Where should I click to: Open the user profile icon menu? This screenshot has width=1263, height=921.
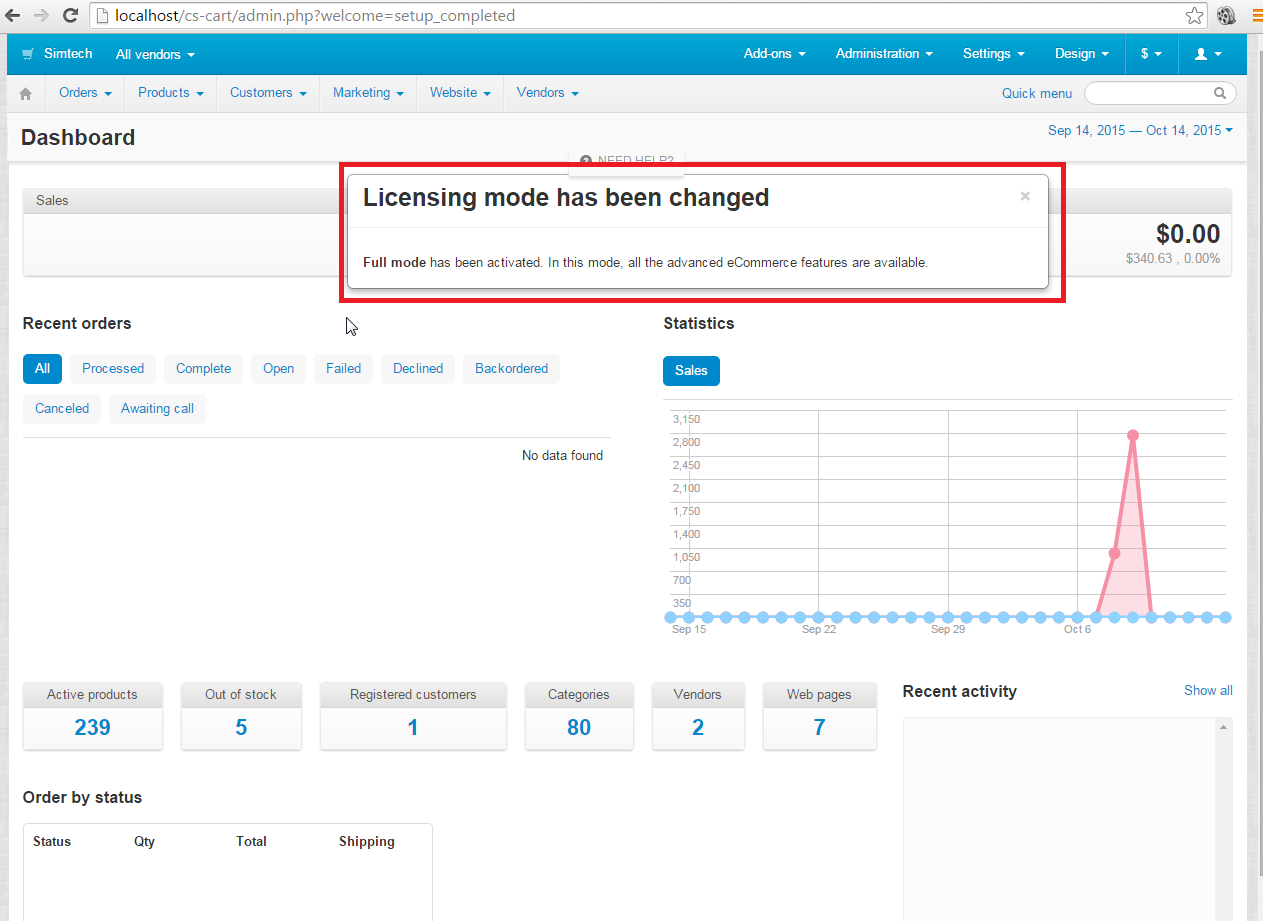[1207, 54]
